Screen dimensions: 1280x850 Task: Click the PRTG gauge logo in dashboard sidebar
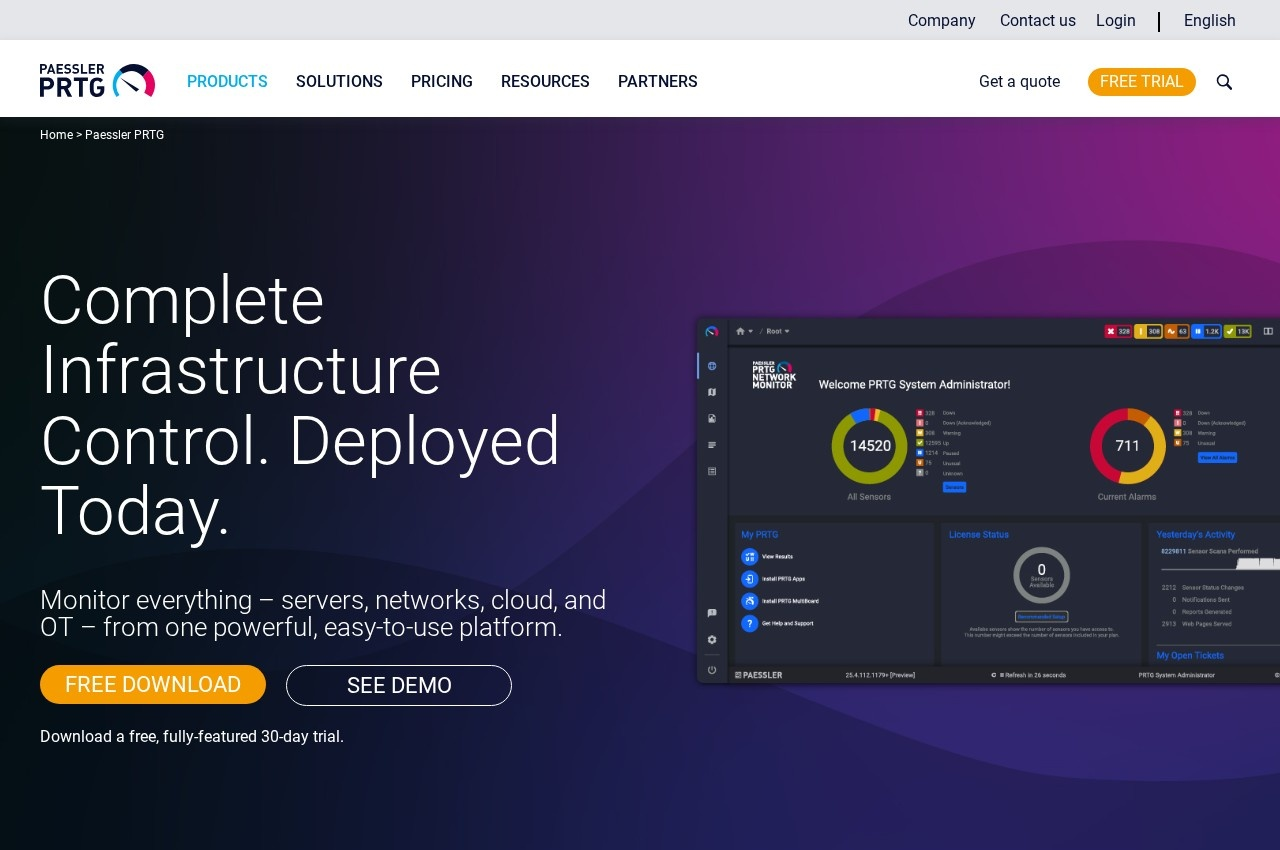pos(712,331)
